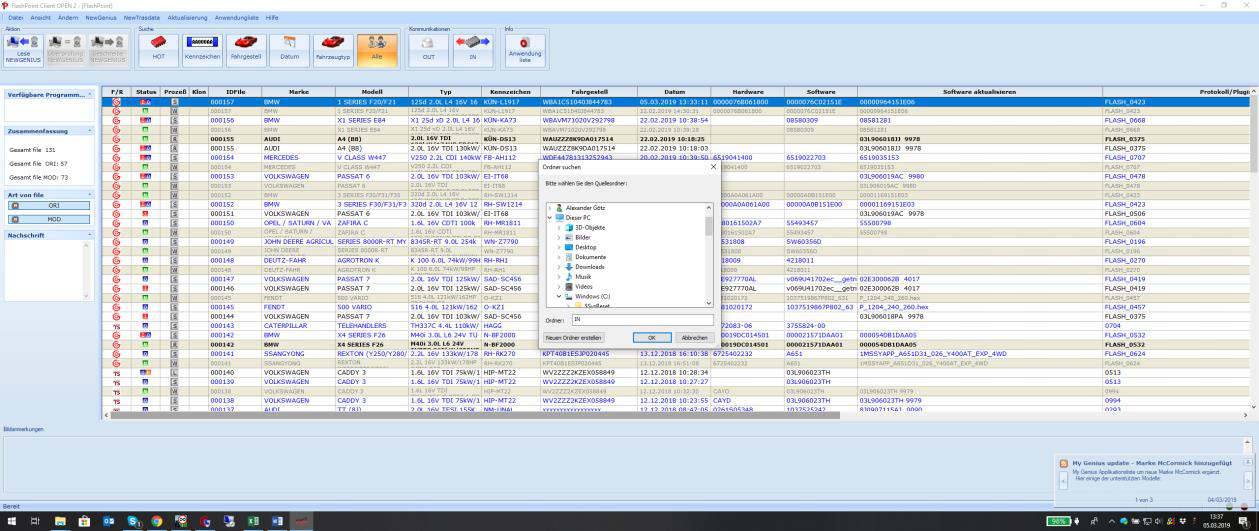
Task: Expand the Bilder folder node
Action: [559, 237]
